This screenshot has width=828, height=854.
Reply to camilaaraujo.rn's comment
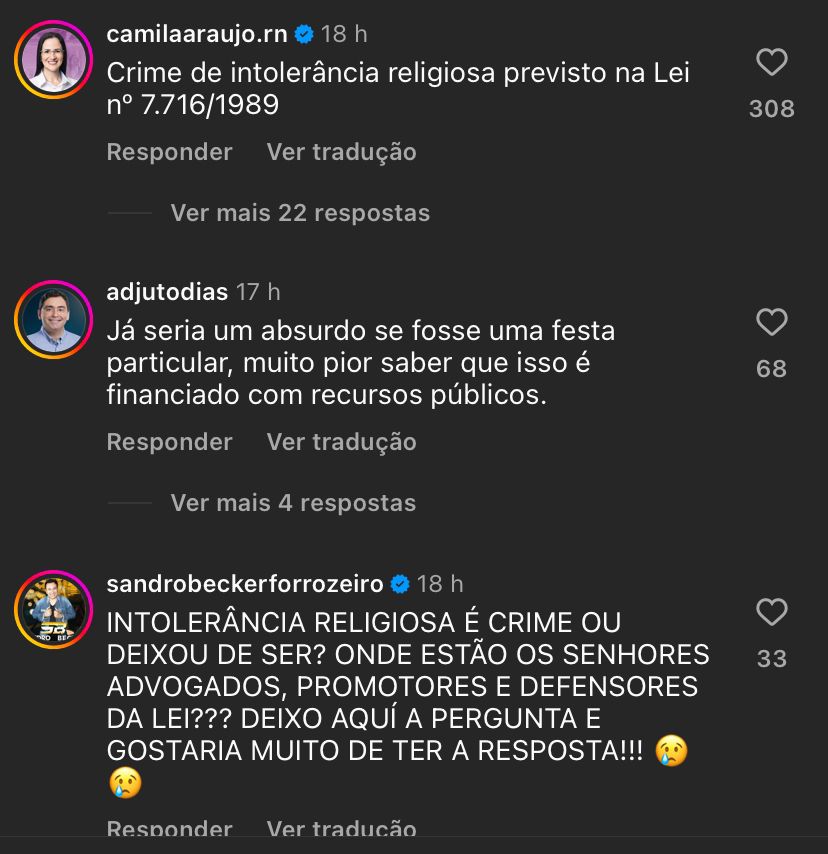tap(169, 152)
